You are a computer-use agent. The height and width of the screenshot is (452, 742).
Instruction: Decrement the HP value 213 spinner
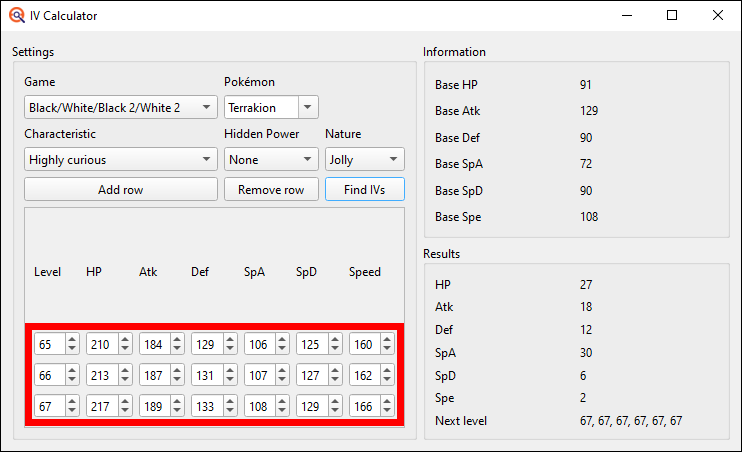(124, 380)
